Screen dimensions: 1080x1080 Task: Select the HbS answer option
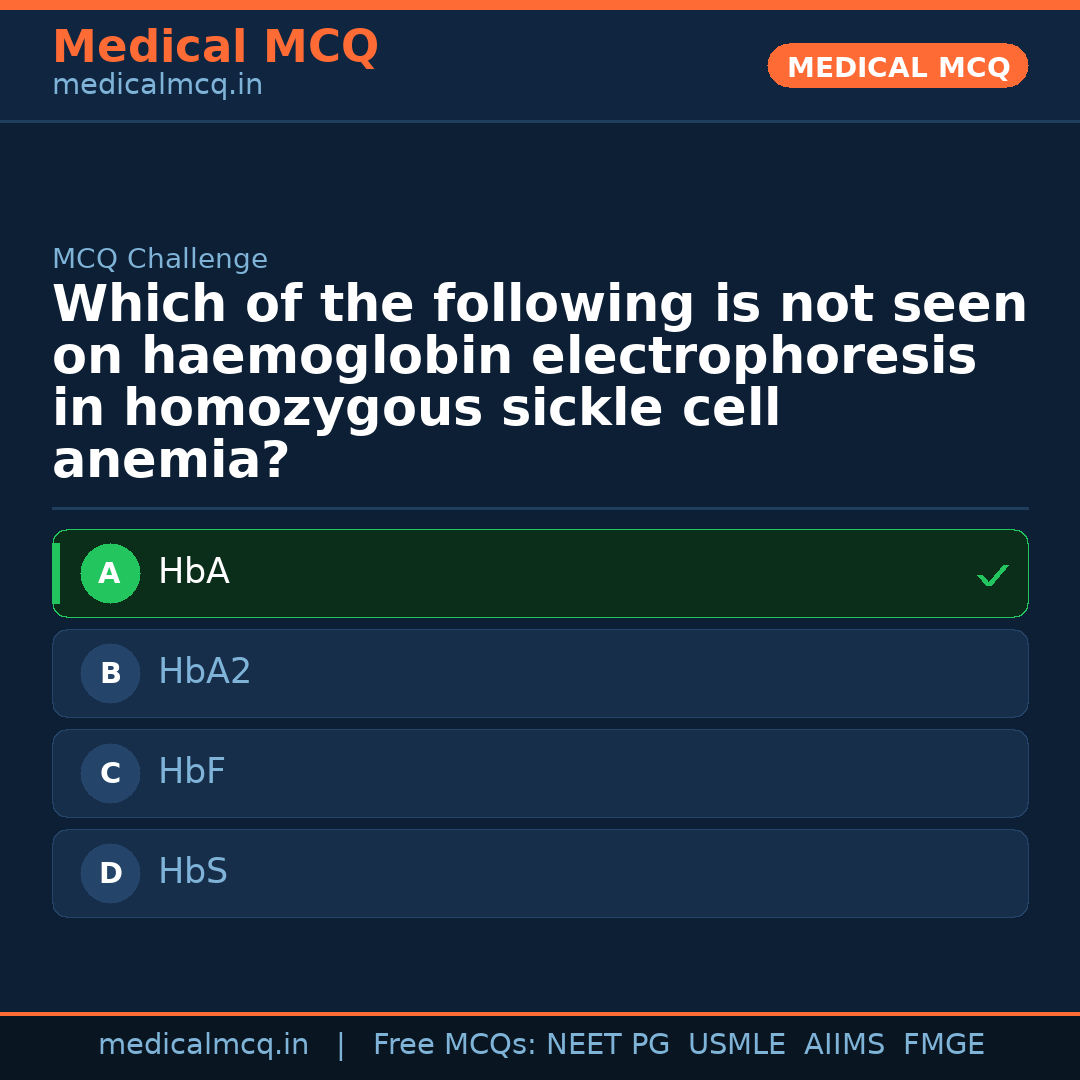[x=540, y=873]
